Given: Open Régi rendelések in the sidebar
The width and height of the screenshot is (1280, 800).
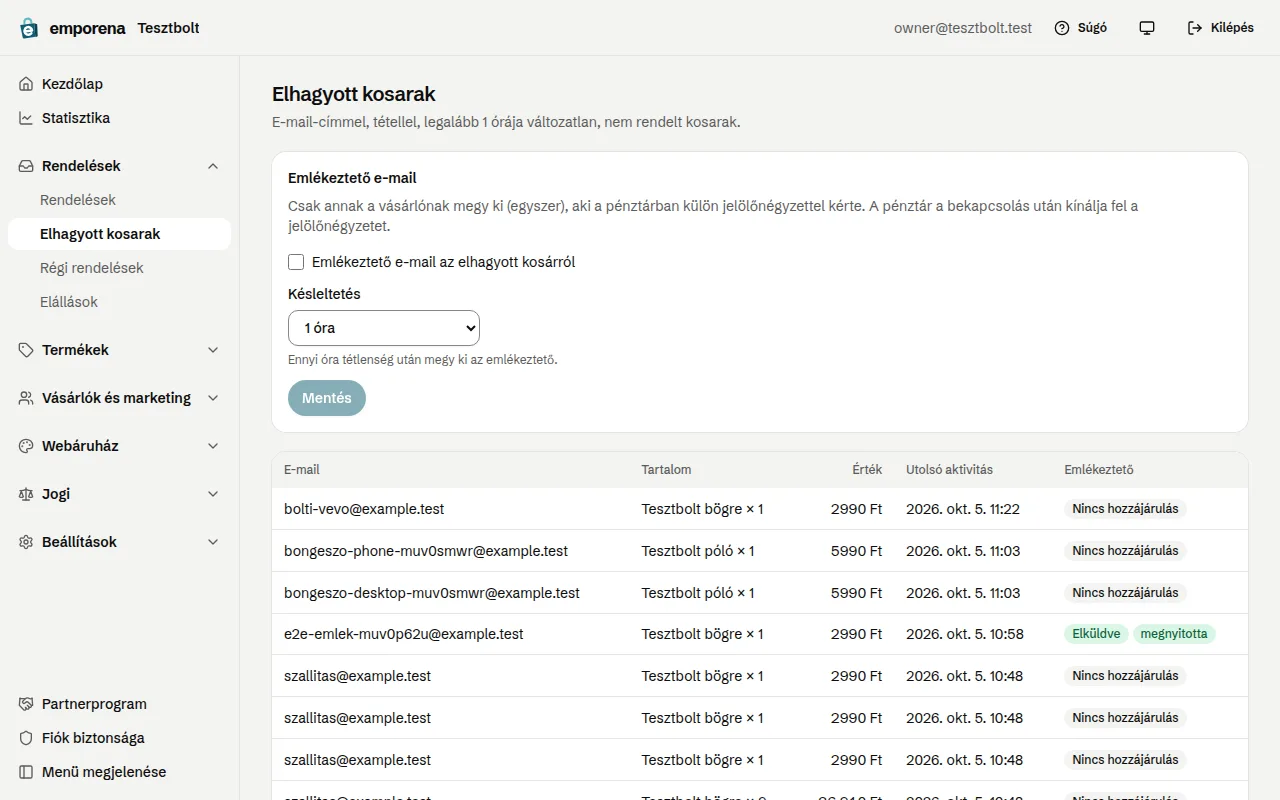Looking at the screenshot, I should (119, 268).
